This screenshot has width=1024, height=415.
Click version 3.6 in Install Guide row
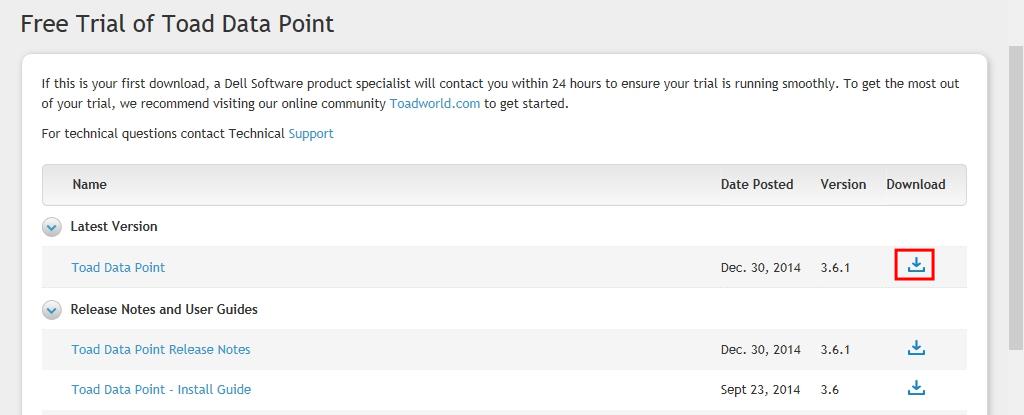tap(831, 389)
